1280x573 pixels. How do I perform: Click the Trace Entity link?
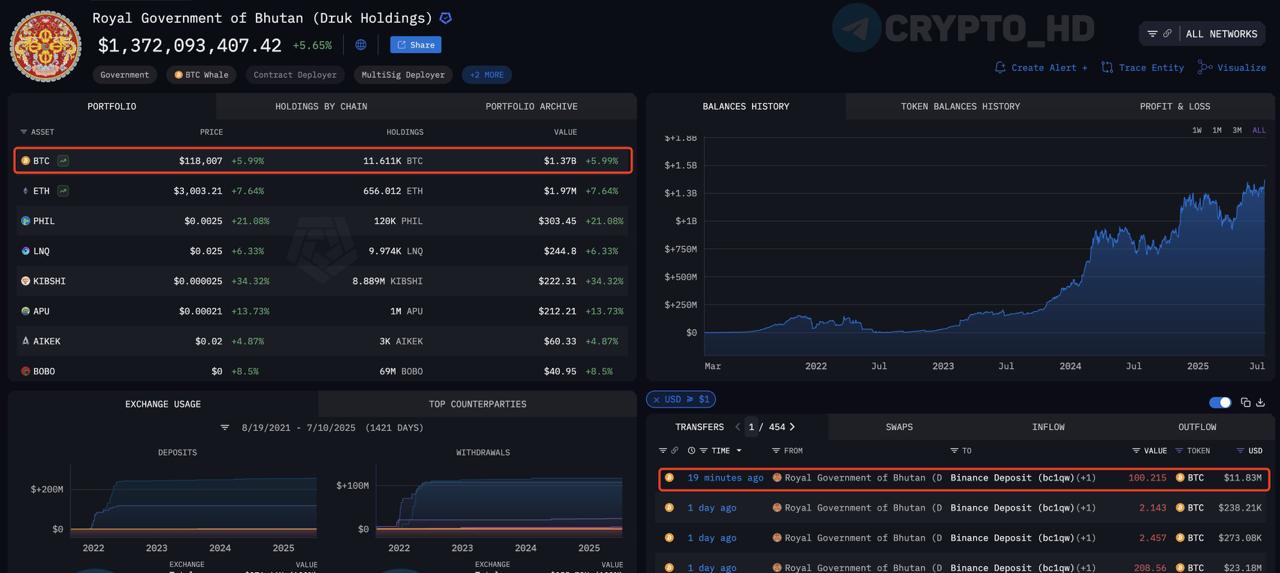1142,68
